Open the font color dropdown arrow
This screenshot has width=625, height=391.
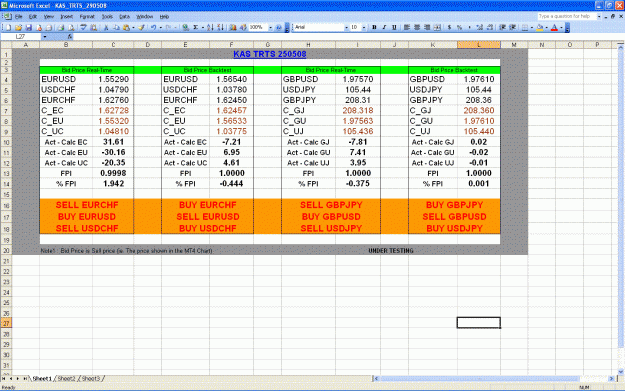(561, 28)
